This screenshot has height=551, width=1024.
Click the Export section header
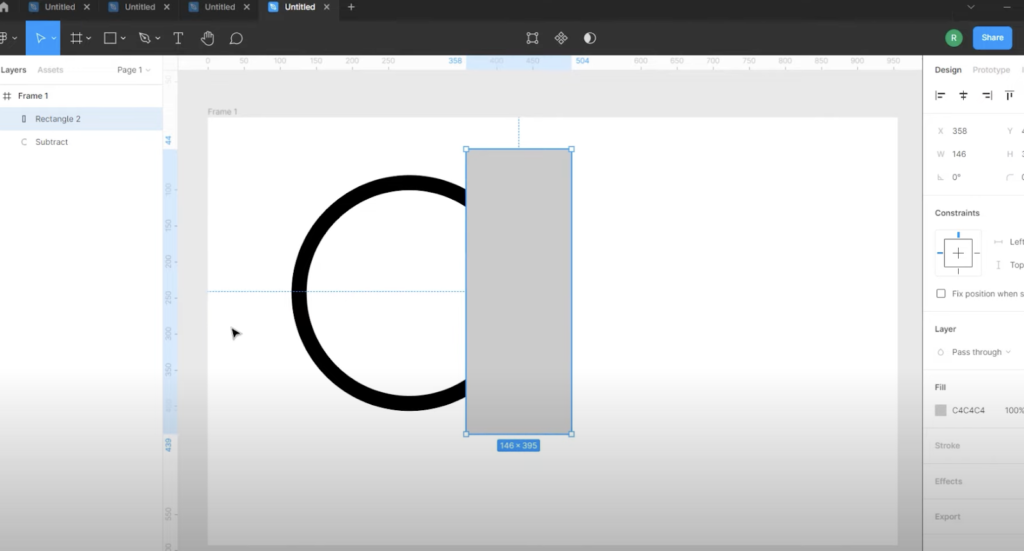948,516
